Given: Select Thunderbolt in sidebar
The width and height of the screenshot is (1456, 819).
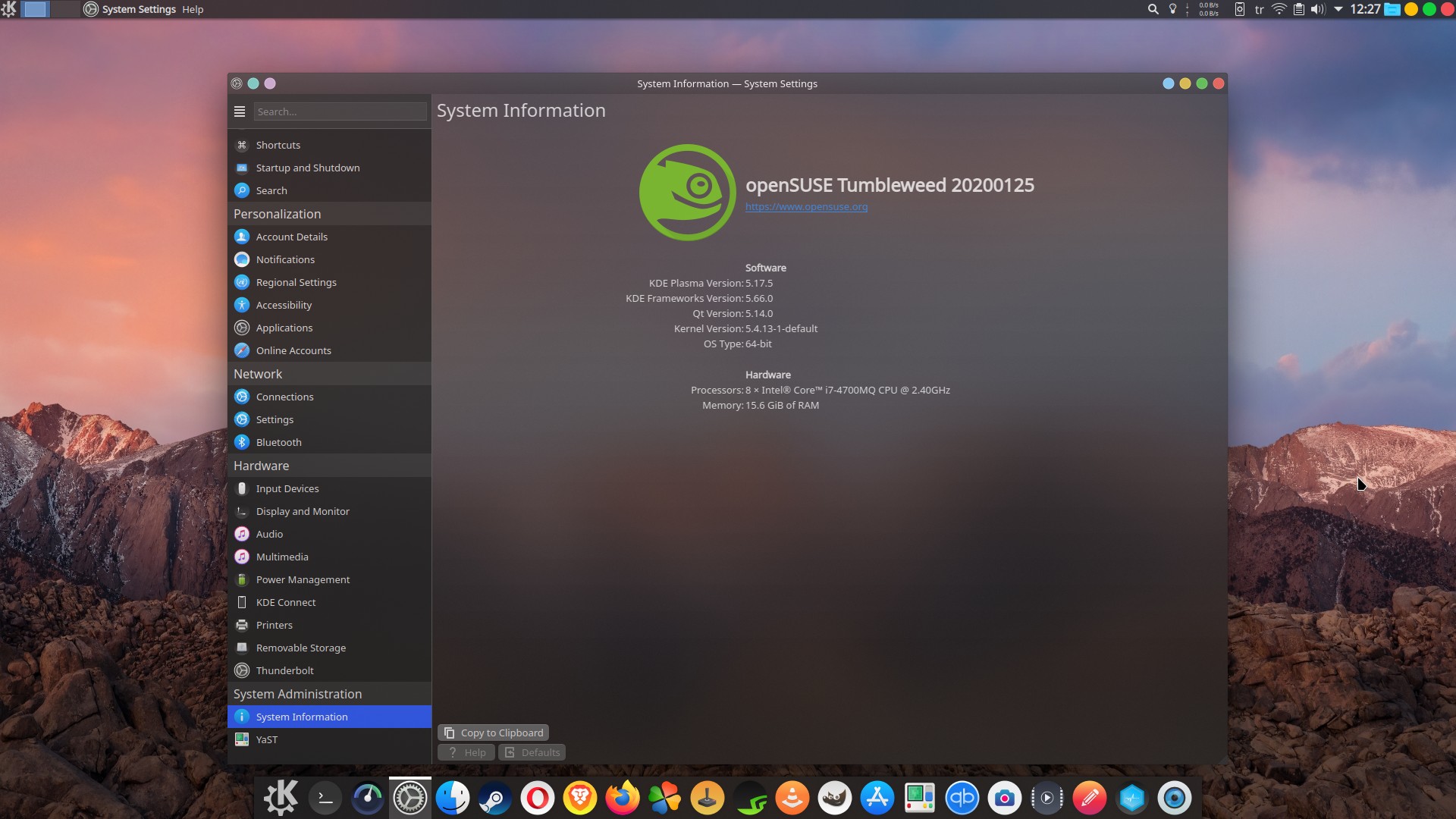Looking at the screenshot, I should click(329, 670).
